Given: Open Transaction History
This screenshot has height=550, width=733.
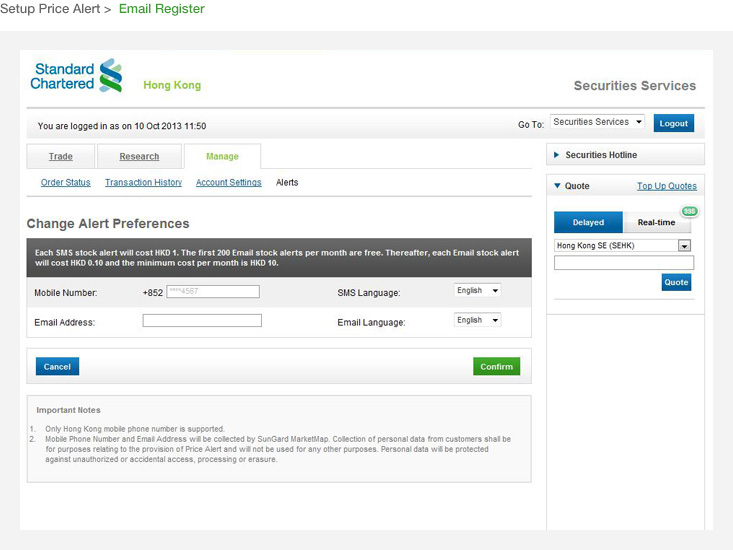Looking at the screenshot, I should coord(143,182).
